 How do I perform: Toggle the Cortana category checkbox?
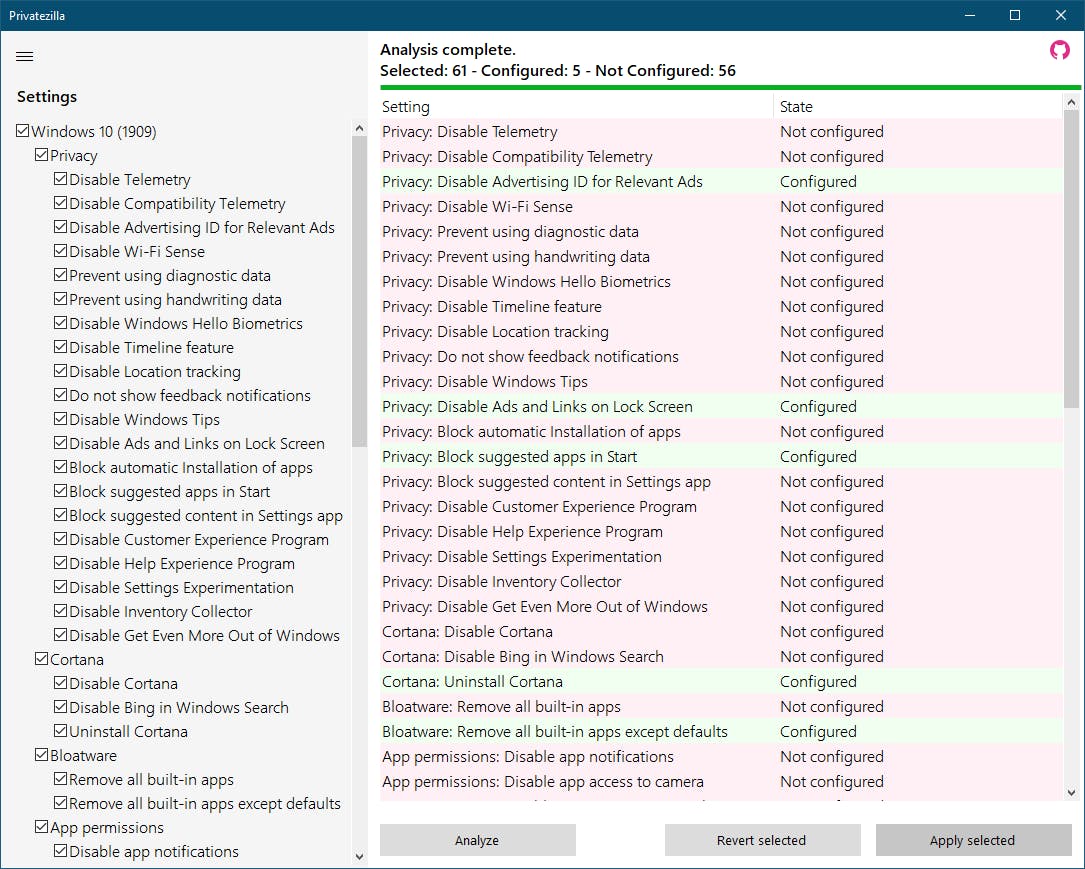point(42,659)
